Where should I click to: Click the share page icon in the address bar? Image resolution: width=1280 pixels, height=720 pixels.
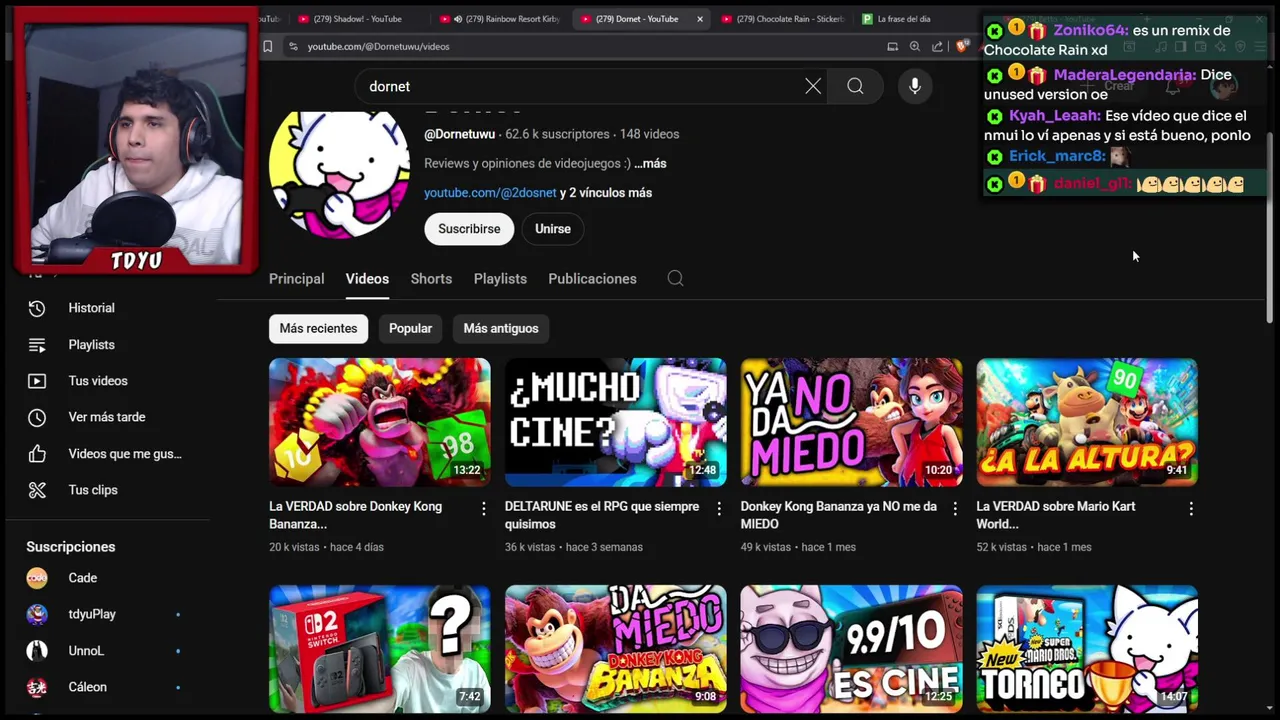937,46
